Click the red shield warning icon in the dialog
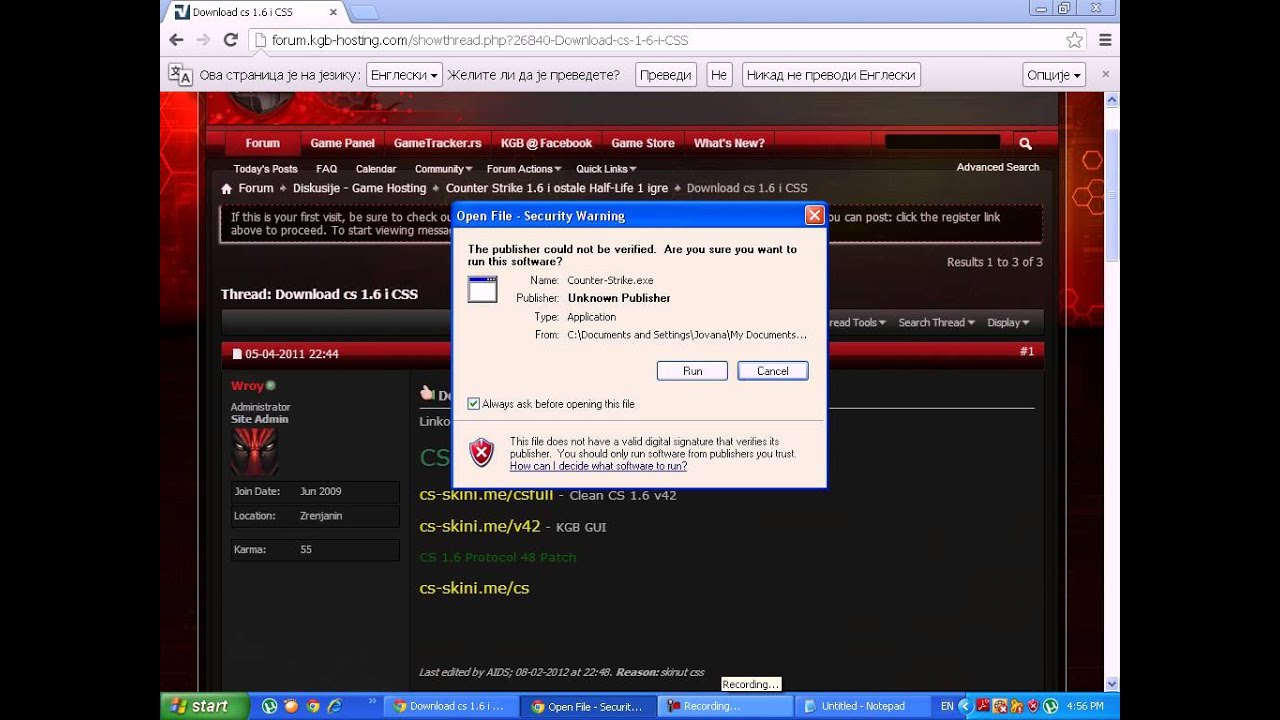This screenshot has height=720, width=1280. (482, 453)
